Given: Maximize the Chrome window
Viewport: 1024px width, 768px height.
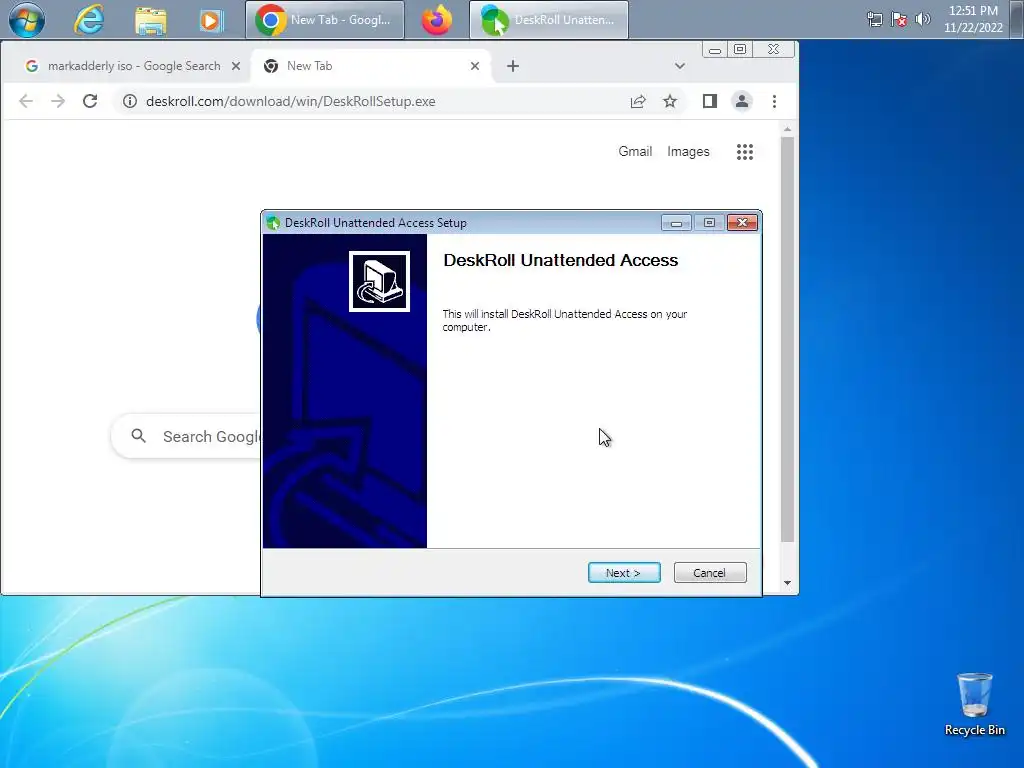Looking at the screenshot, I should pyautogui.click(x=740, y=50).
